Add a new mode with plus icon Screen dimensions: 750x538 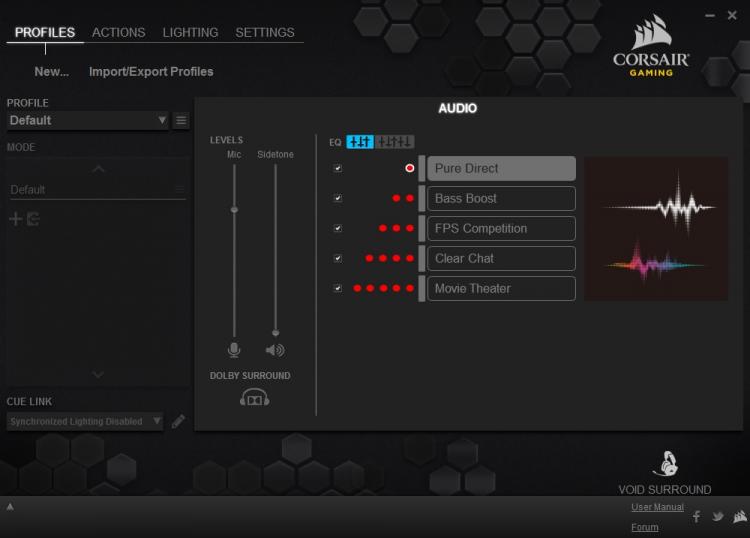[16, 219]
